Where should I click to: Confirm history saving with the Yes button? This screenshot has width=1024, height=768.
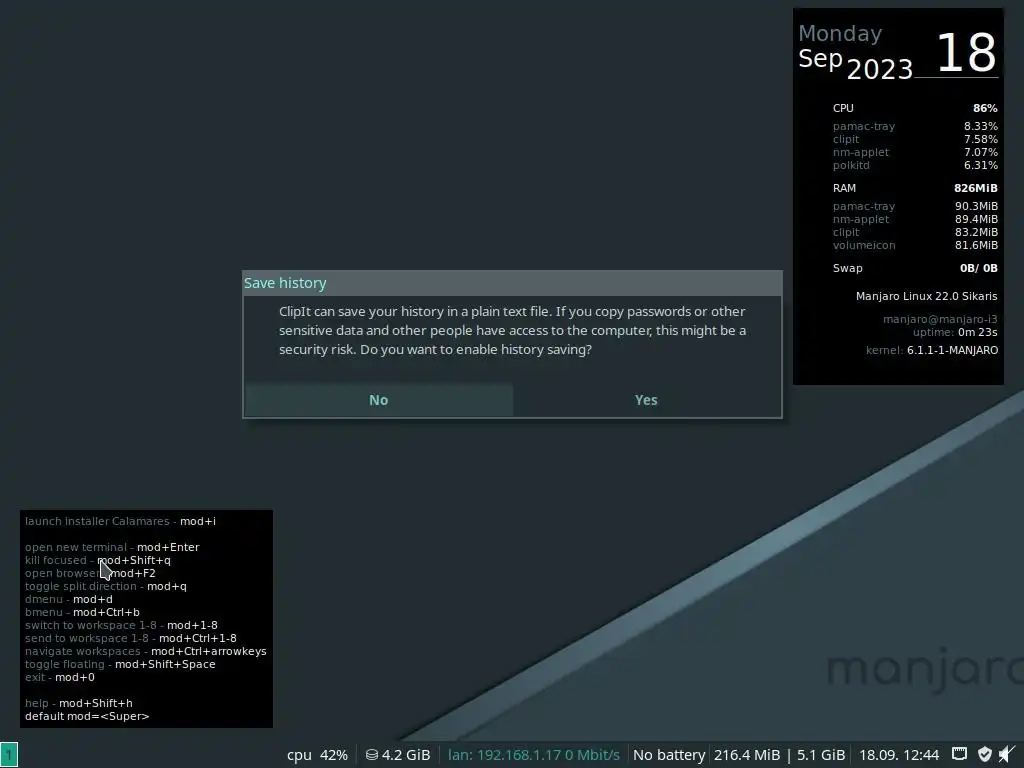646,400
